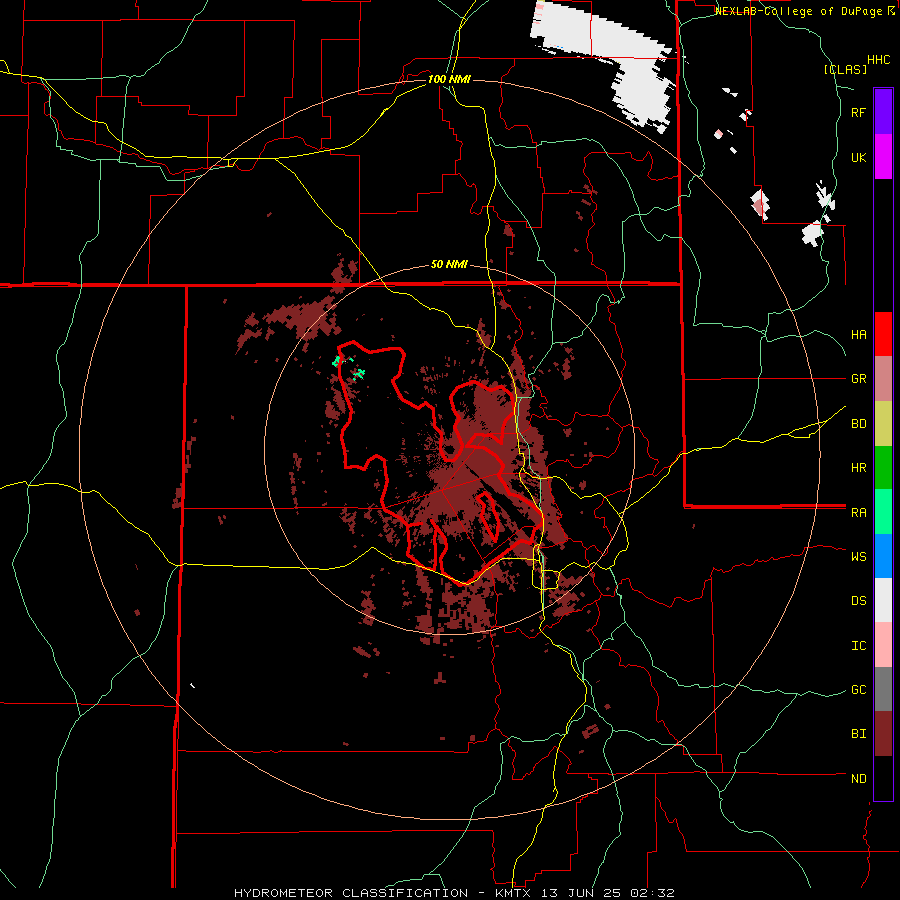Click the HA red legend swatch
Image resolution: width=900 pixels, height=900 pixels.
click(883, 334)
